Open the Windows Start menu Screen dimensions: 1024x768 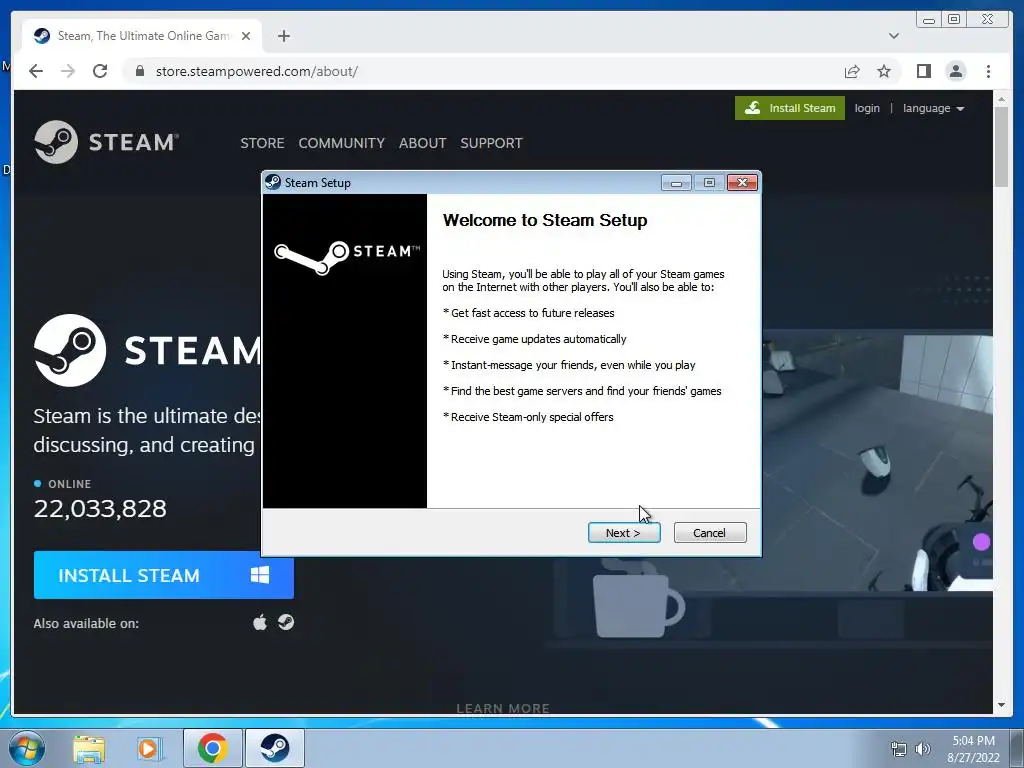click(27, 748)
